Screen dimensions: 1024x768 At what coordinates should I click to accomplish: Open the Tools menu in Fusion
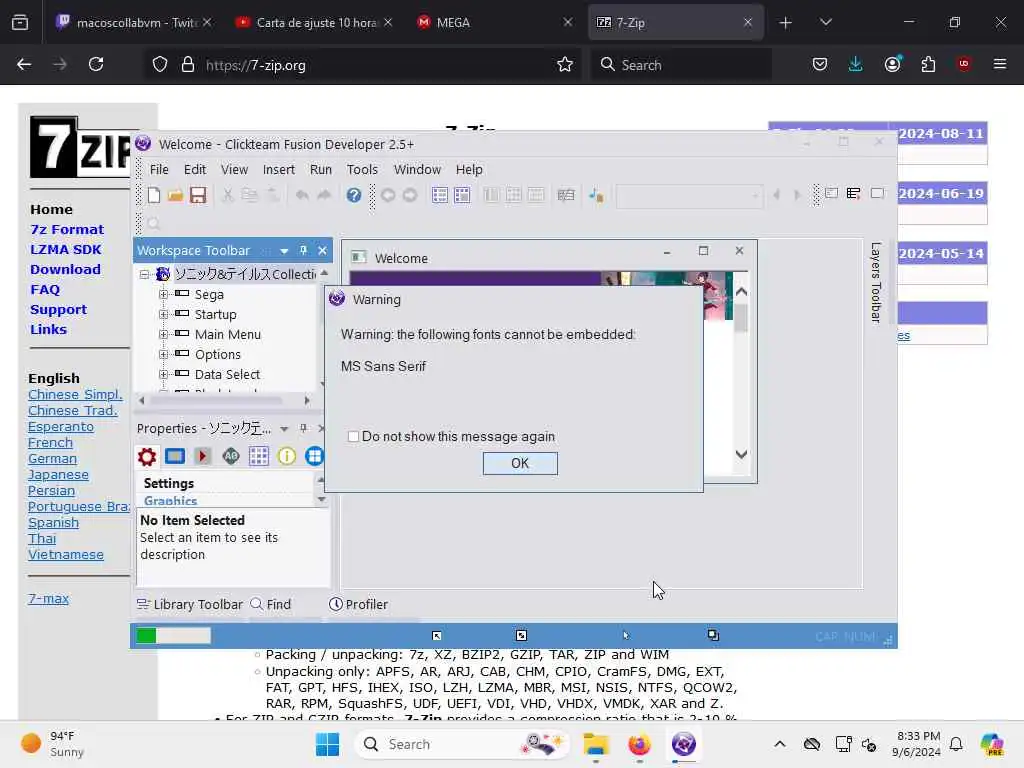pos(362,169)
